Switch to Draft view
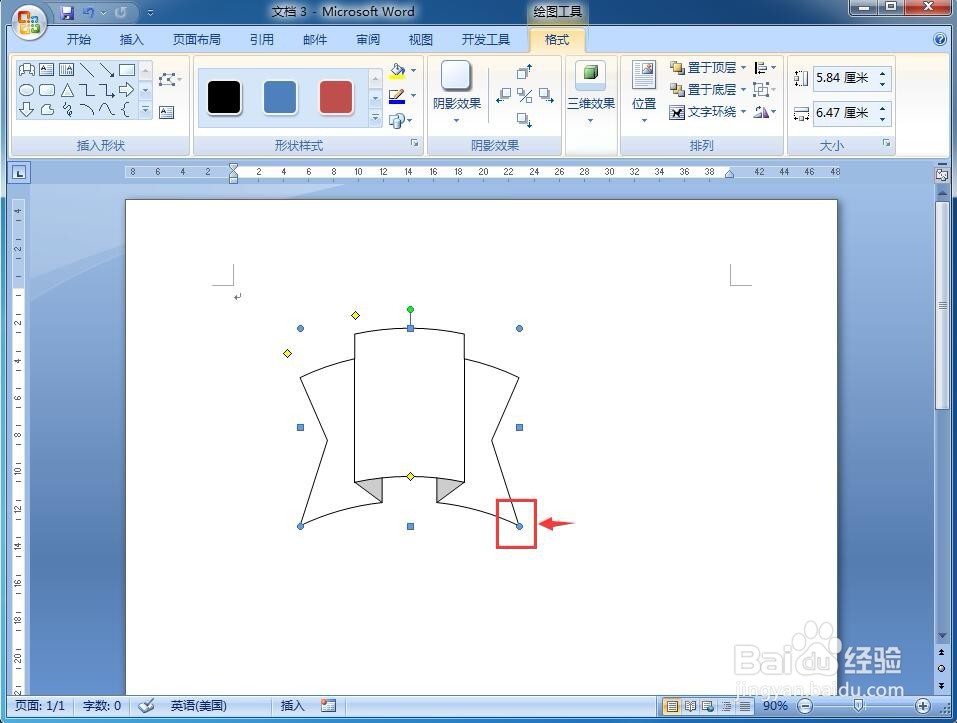 point(745,707)
